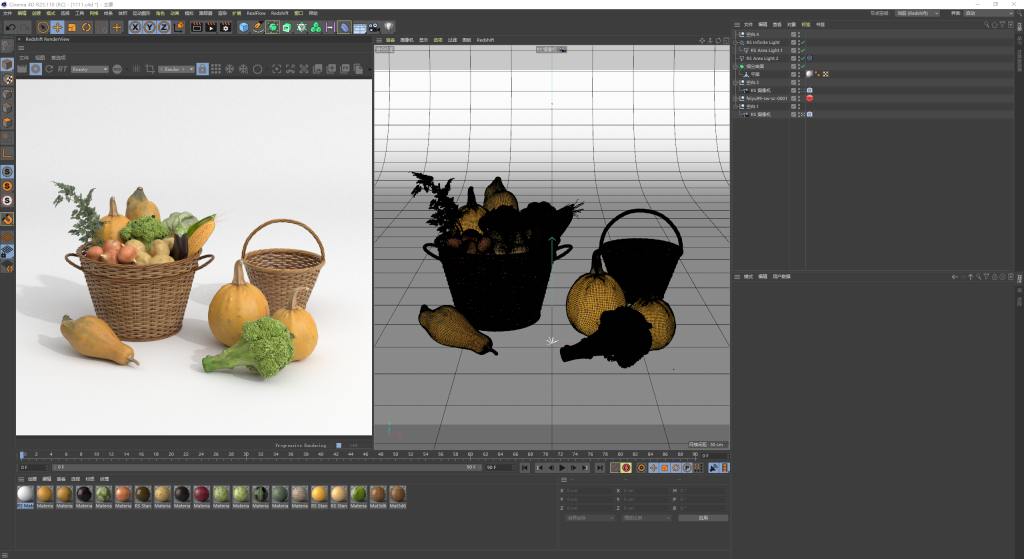Click the object manager search icon
1024x559 pixels.
tap(986, 24)
